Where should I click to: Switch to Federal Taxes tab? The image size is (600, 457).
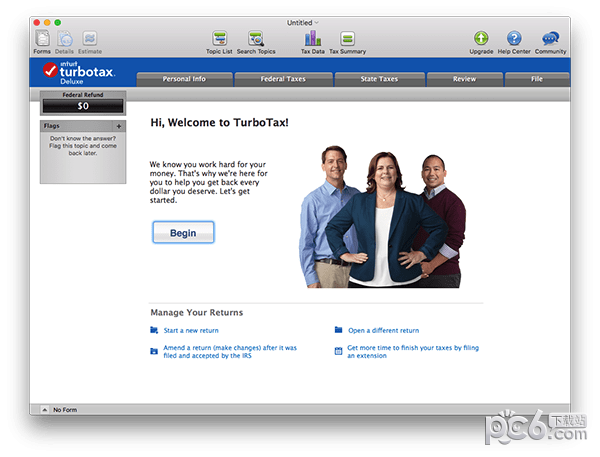(x=283, y=79)
